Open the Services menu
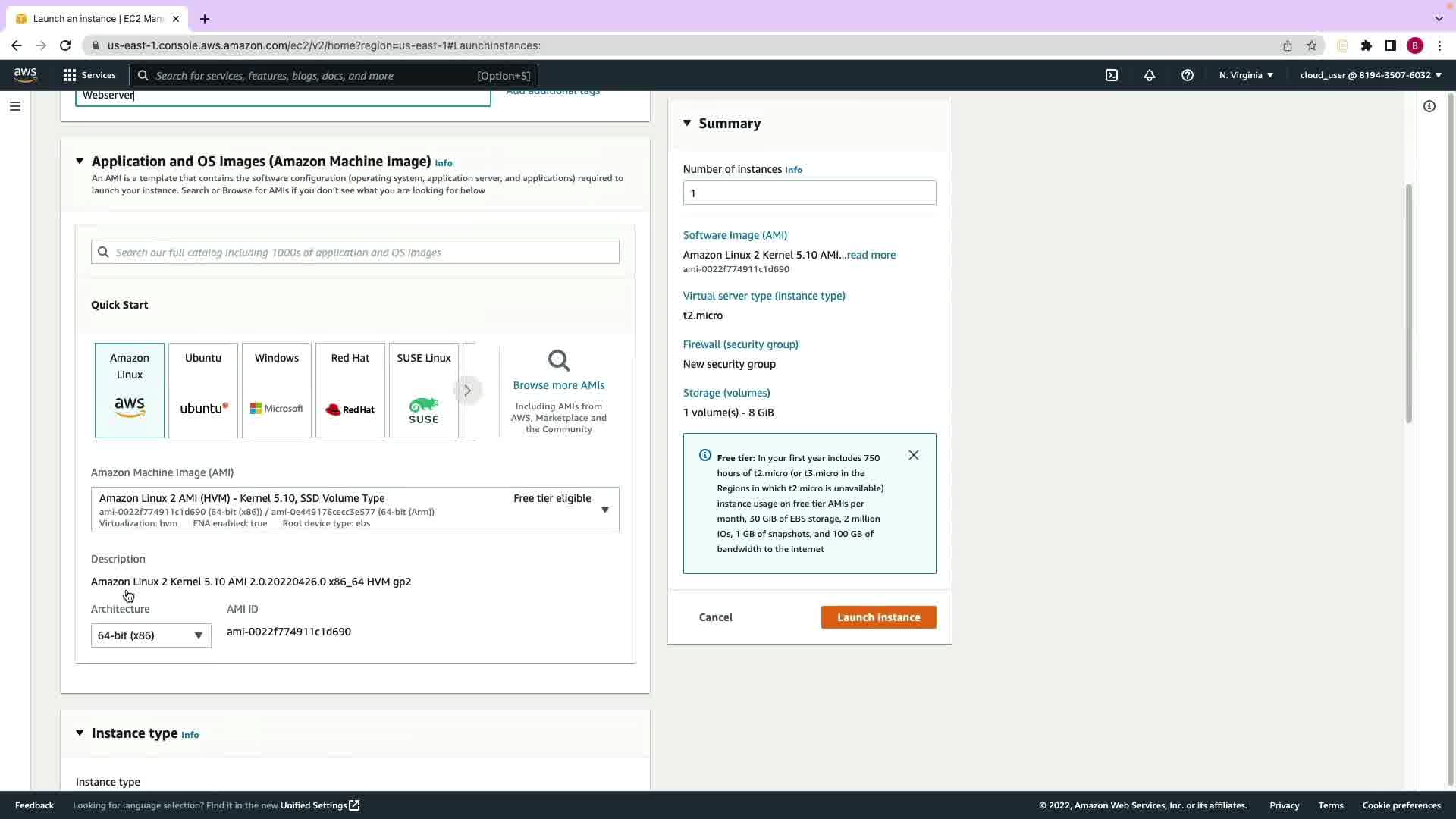Viewport: 1456px width, 819px height. pyautogui.click(x=89, y=75)
